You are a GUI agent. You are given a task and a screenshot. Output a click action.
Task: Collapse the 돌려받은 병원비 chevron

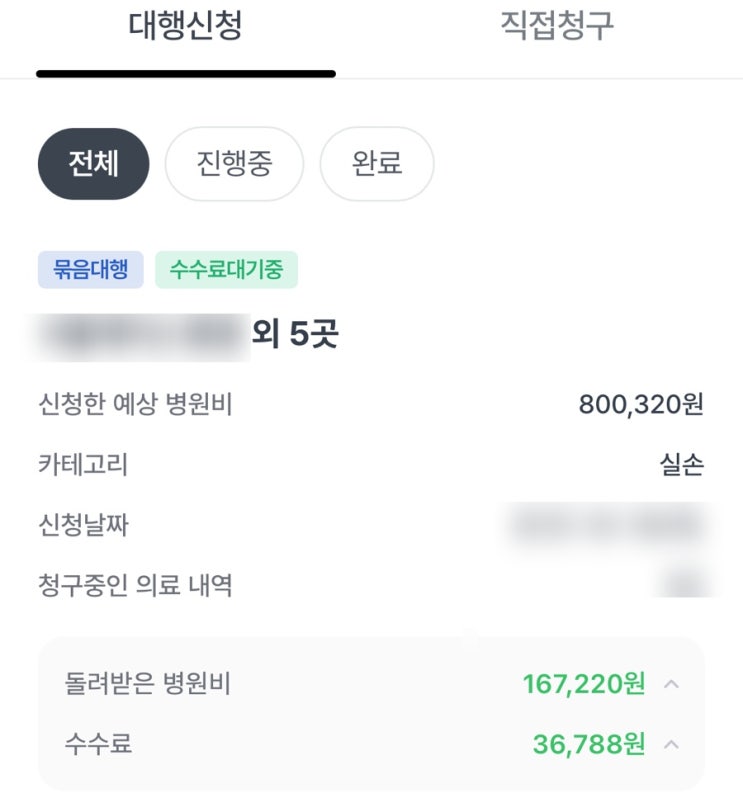(x=672, y=685)
